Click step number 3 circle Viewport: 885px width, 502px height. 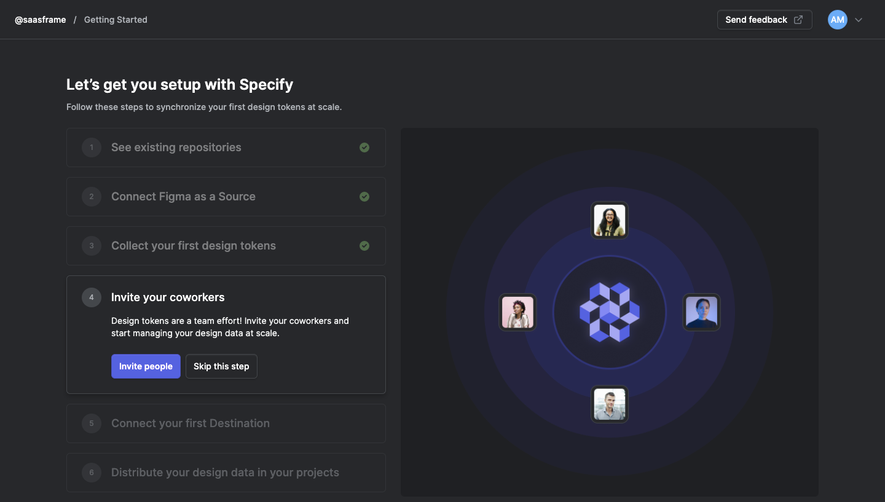(x=91, y=246)
